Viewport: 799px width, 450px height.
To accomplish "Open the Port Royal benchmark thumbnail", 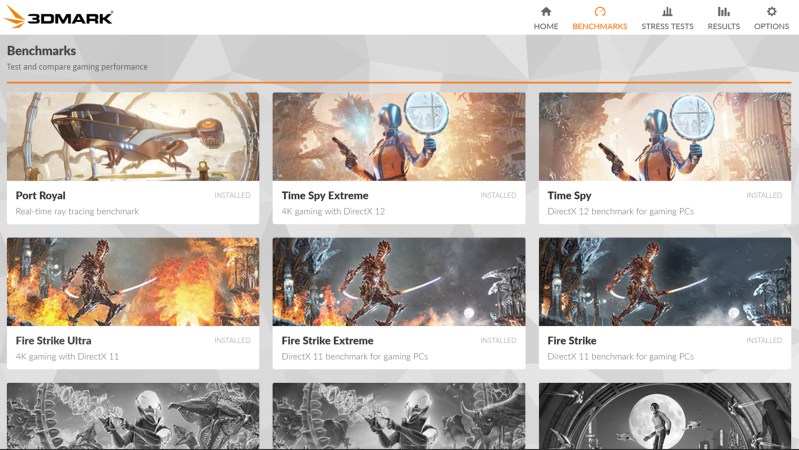I will pos(133,136).
